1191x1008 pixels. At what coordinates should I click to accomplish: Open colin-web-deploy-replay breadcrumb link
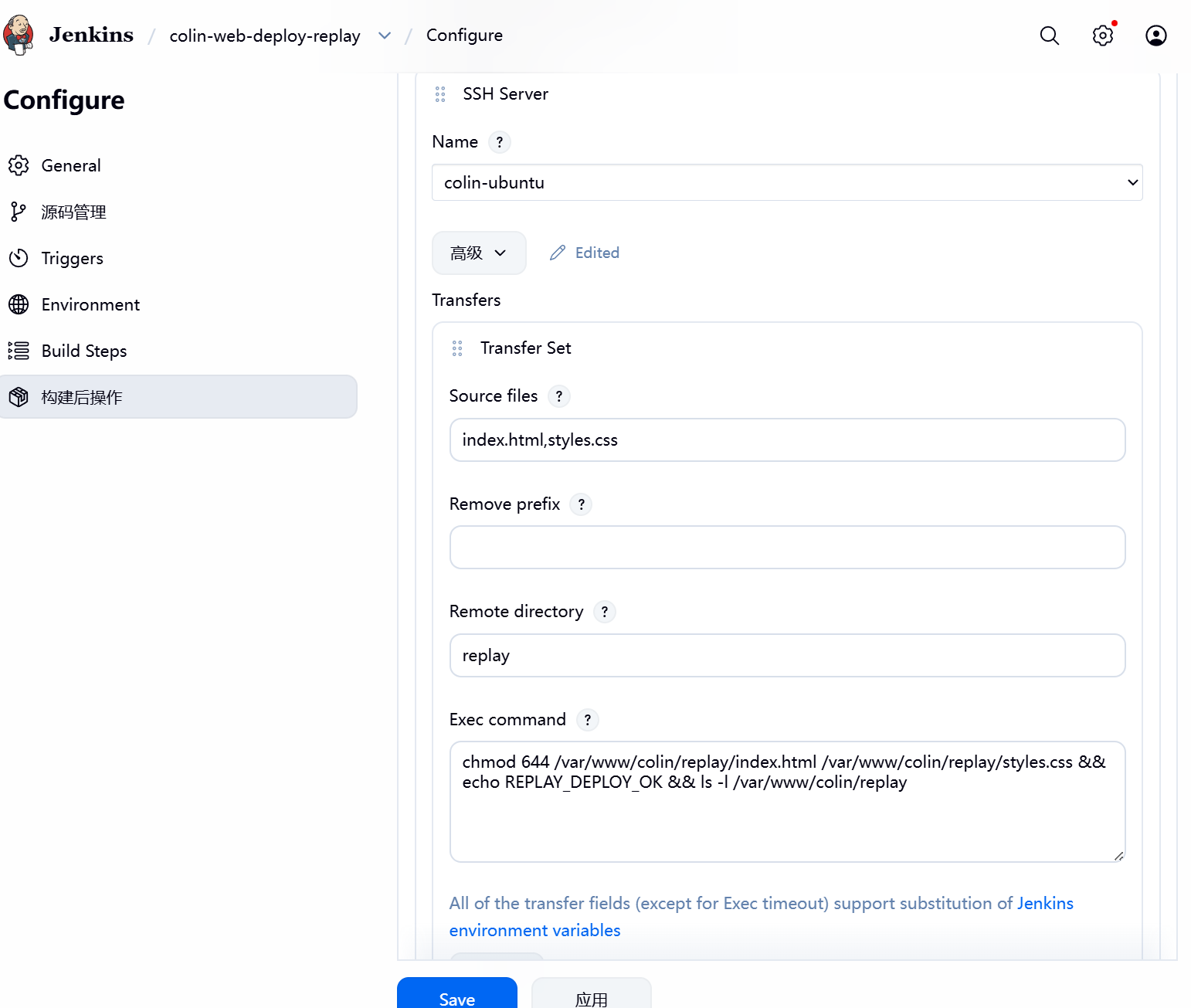tap(265, 36)
